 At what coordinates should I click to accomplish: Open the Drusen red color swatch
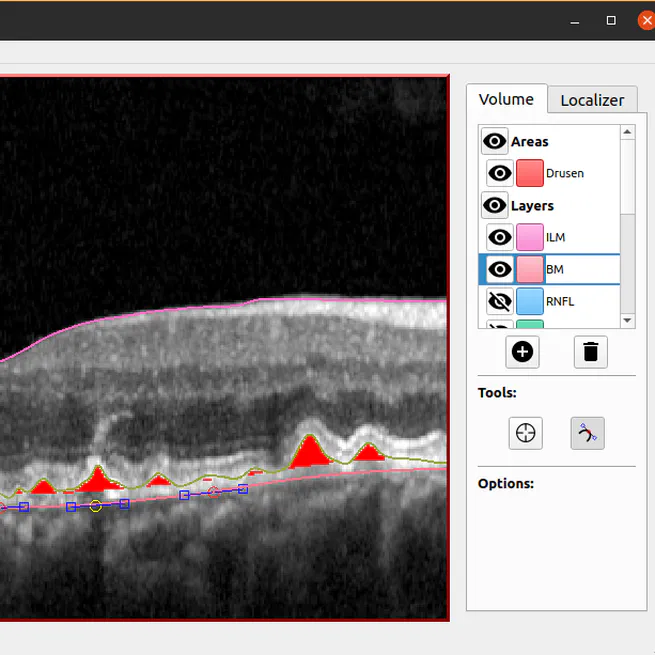530,173
